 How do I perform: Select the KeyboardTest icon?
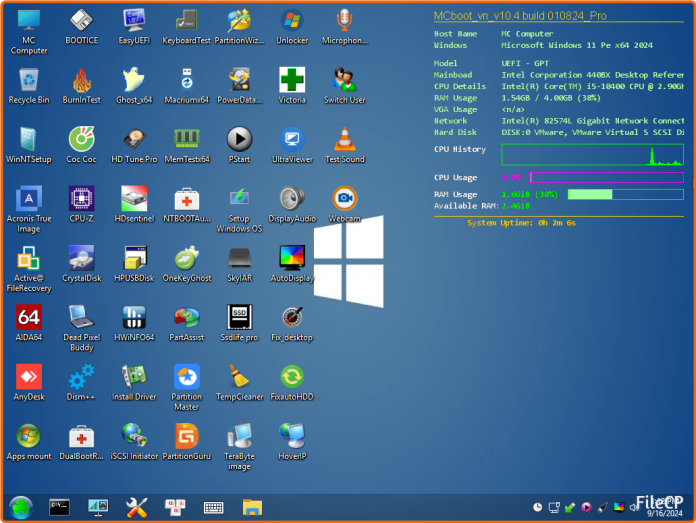click(186, 27)
